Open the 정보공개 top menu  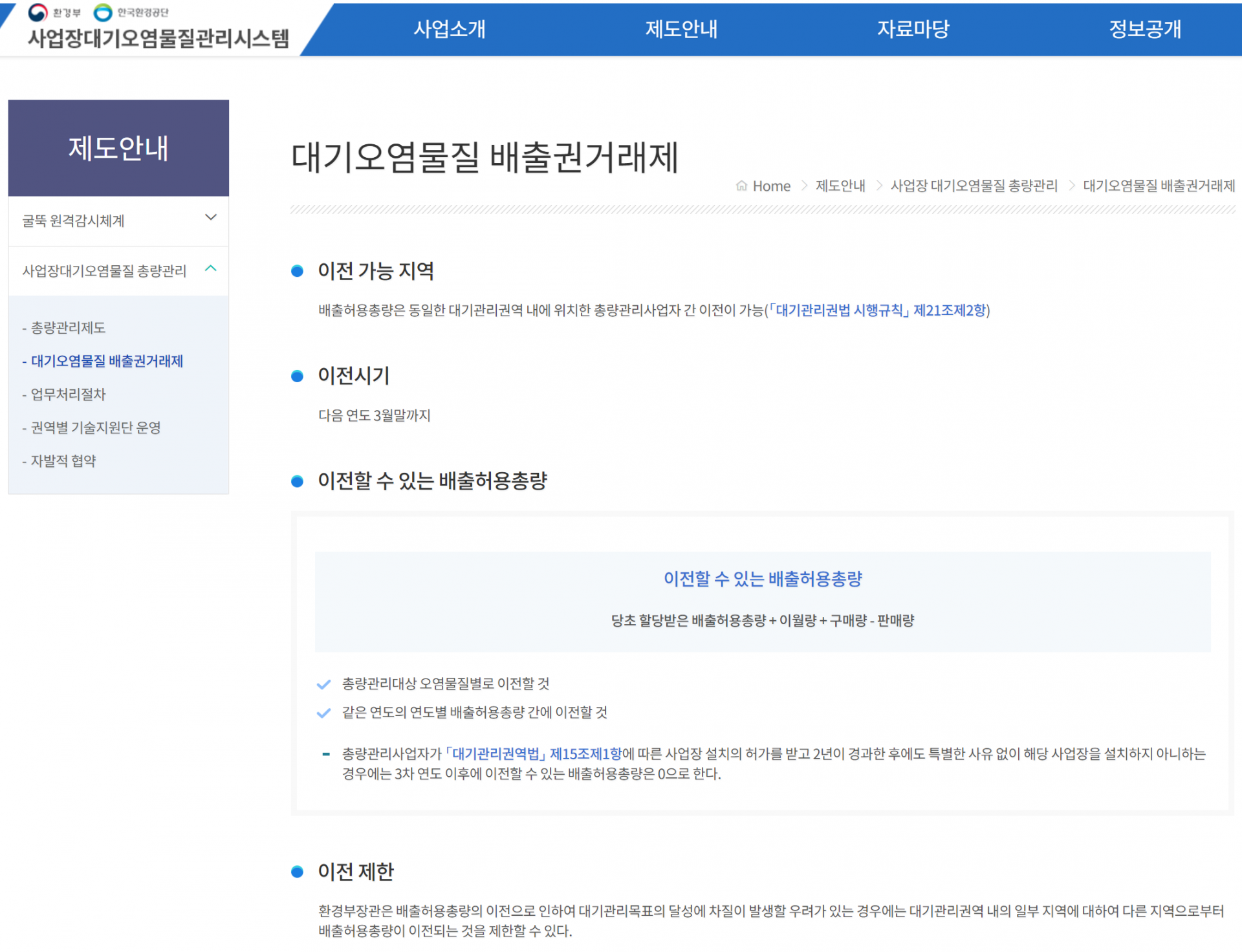click(x=1145, y=29)
